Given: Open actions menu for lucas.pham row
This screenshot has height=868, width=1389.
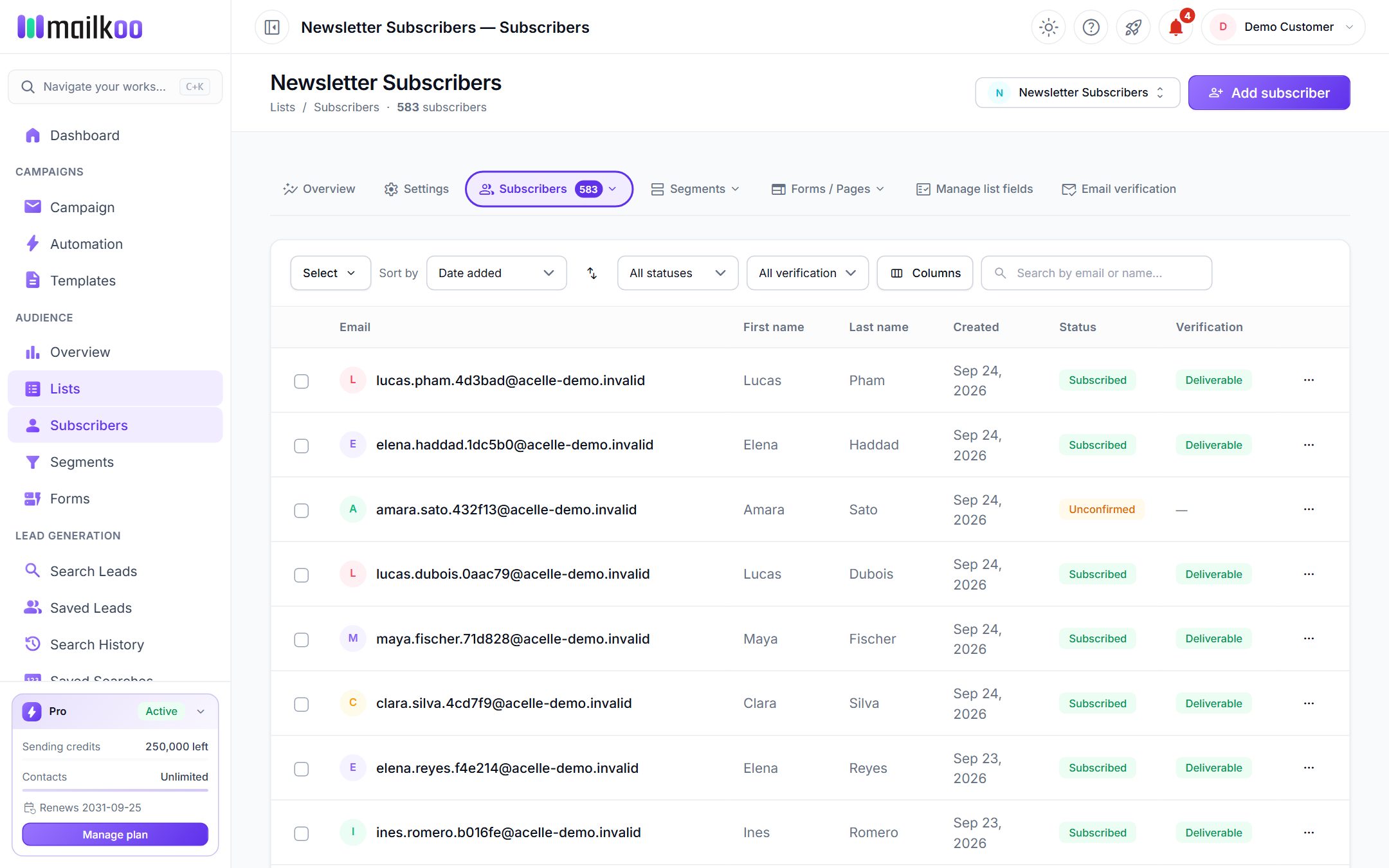Looking at the screenshot, I should tap(1309, 380).
